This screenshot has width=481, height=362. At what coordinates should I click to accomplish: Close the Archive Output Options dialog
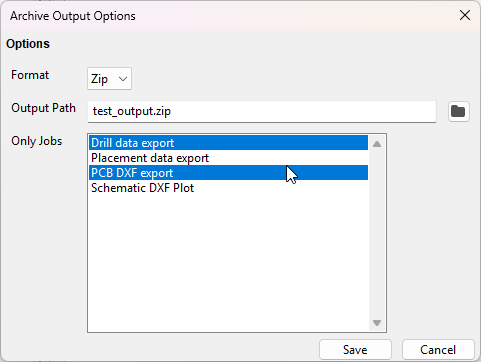465,15
